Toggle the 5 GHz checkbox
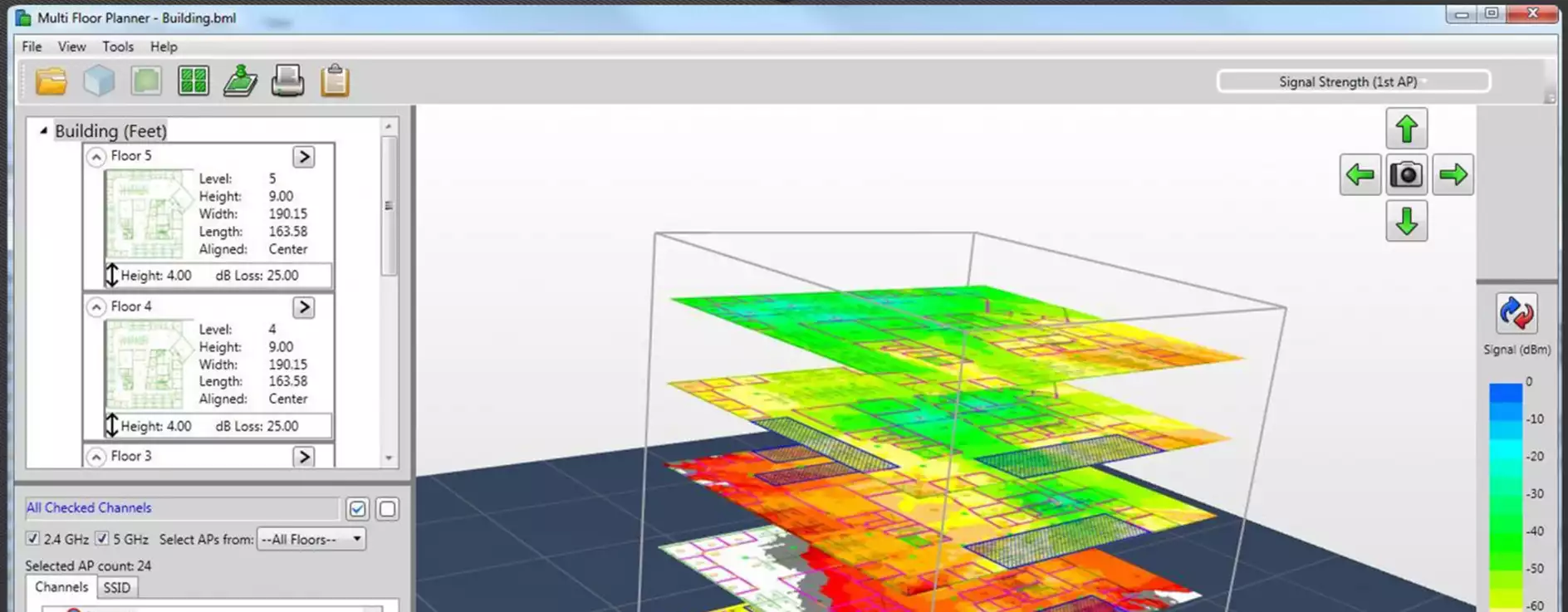The height and width of the screenshot is (612, 1568). [102, 539]
